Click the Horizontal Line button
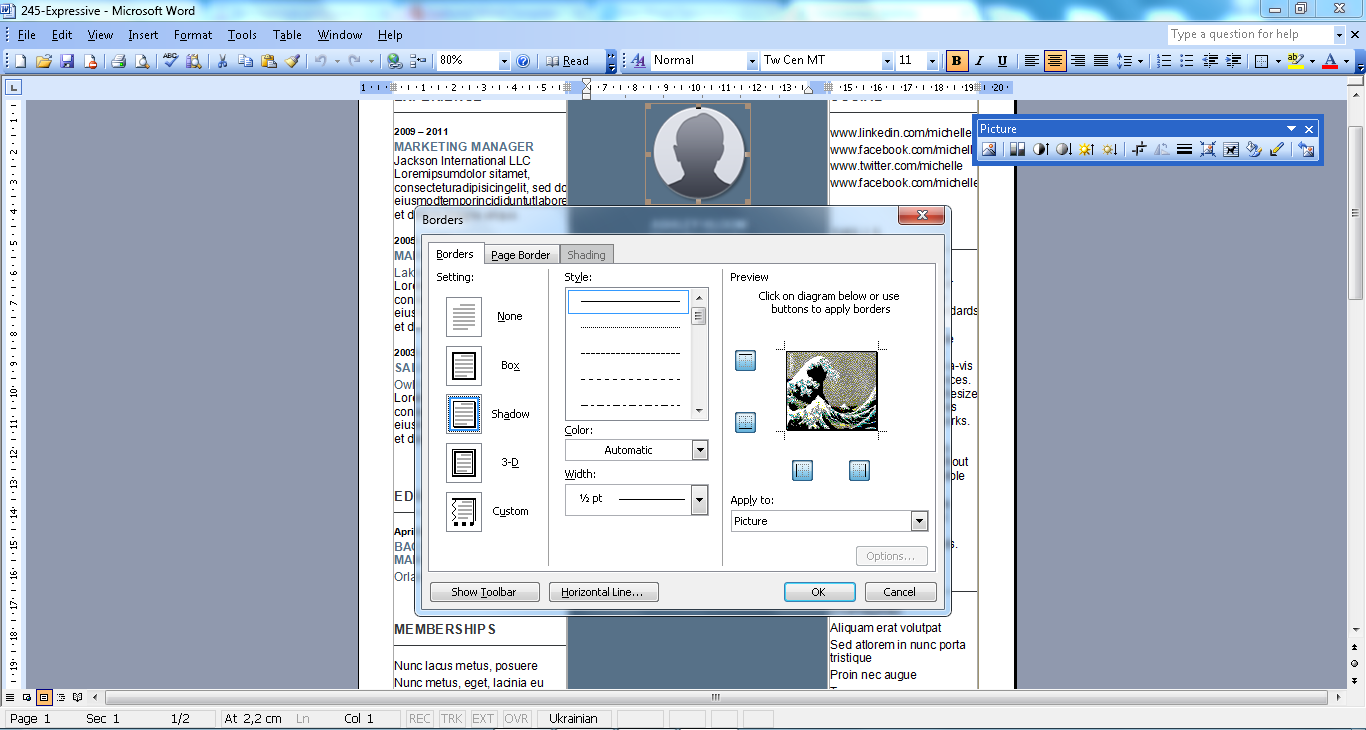1366x730 pixels. (602, 592)
